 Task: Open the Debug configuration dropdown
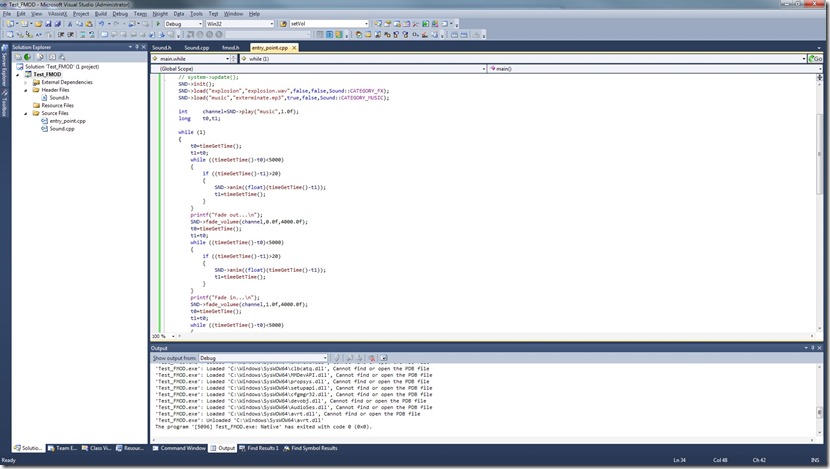(184, 24)
